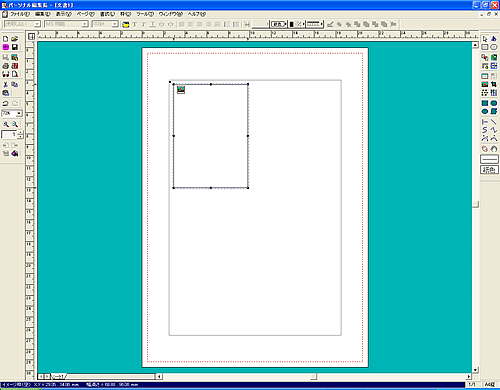Print the document using printer icon

(6, 66)
